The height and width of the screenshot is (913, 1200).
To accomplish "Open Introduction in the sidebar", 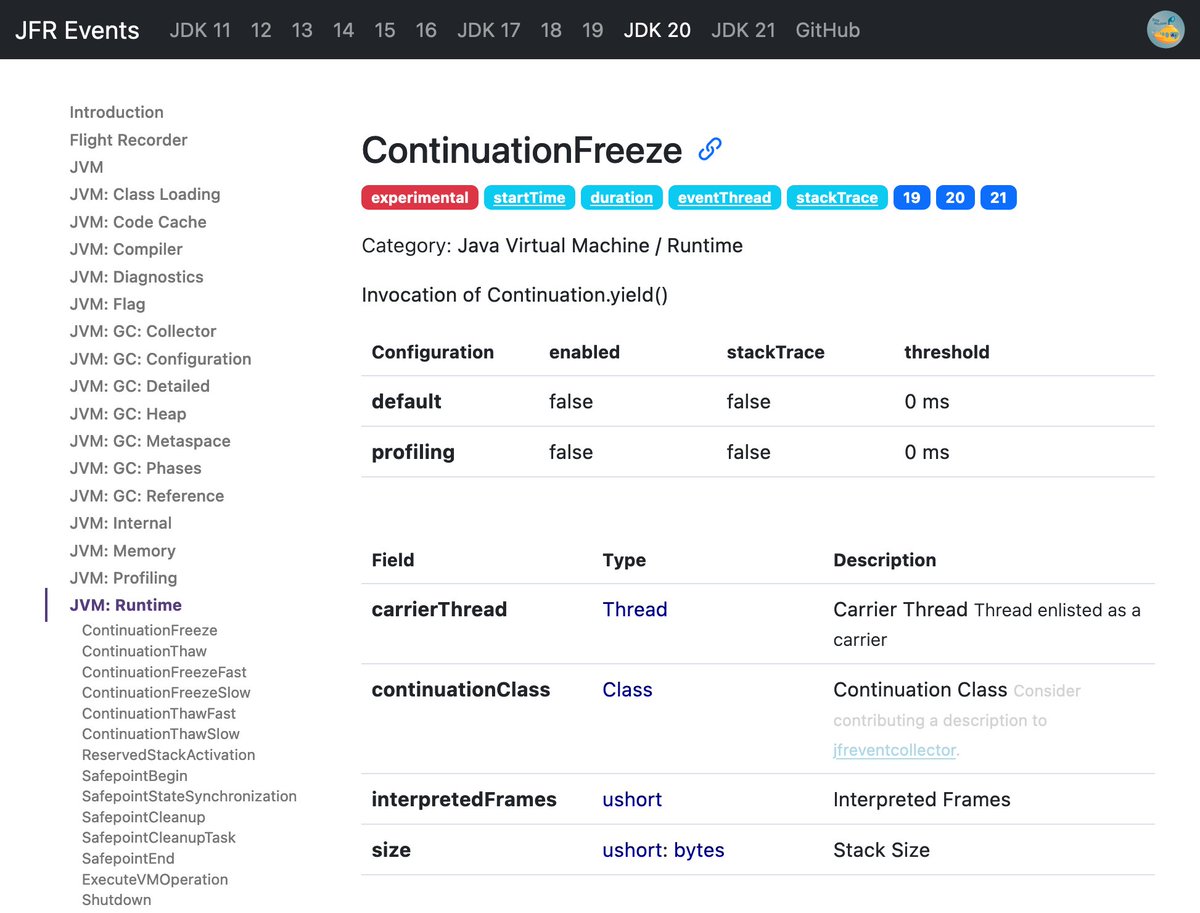I will pyautogui.click(x=117, y=112).
